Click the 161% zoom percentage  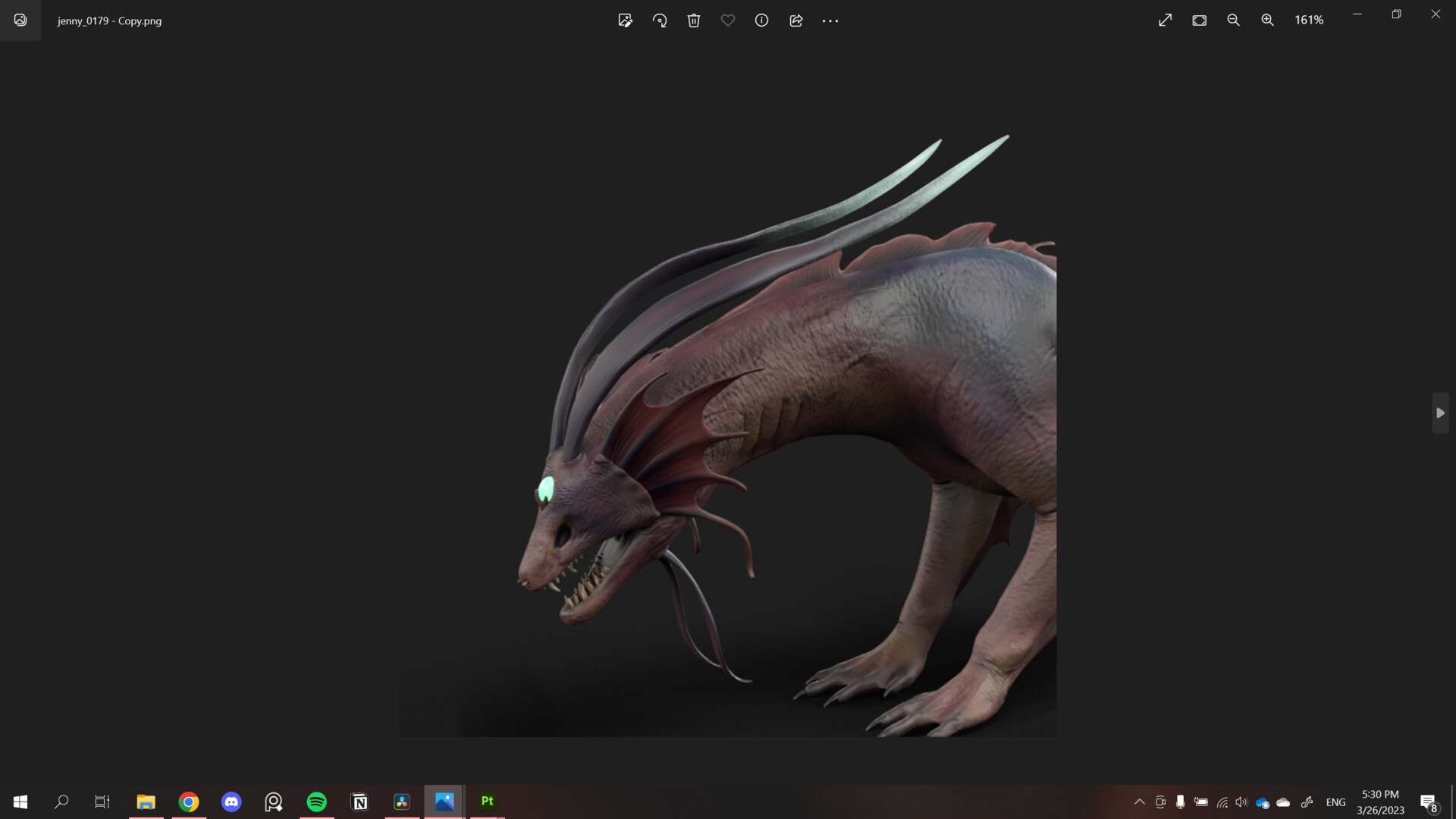(1309, 20)
